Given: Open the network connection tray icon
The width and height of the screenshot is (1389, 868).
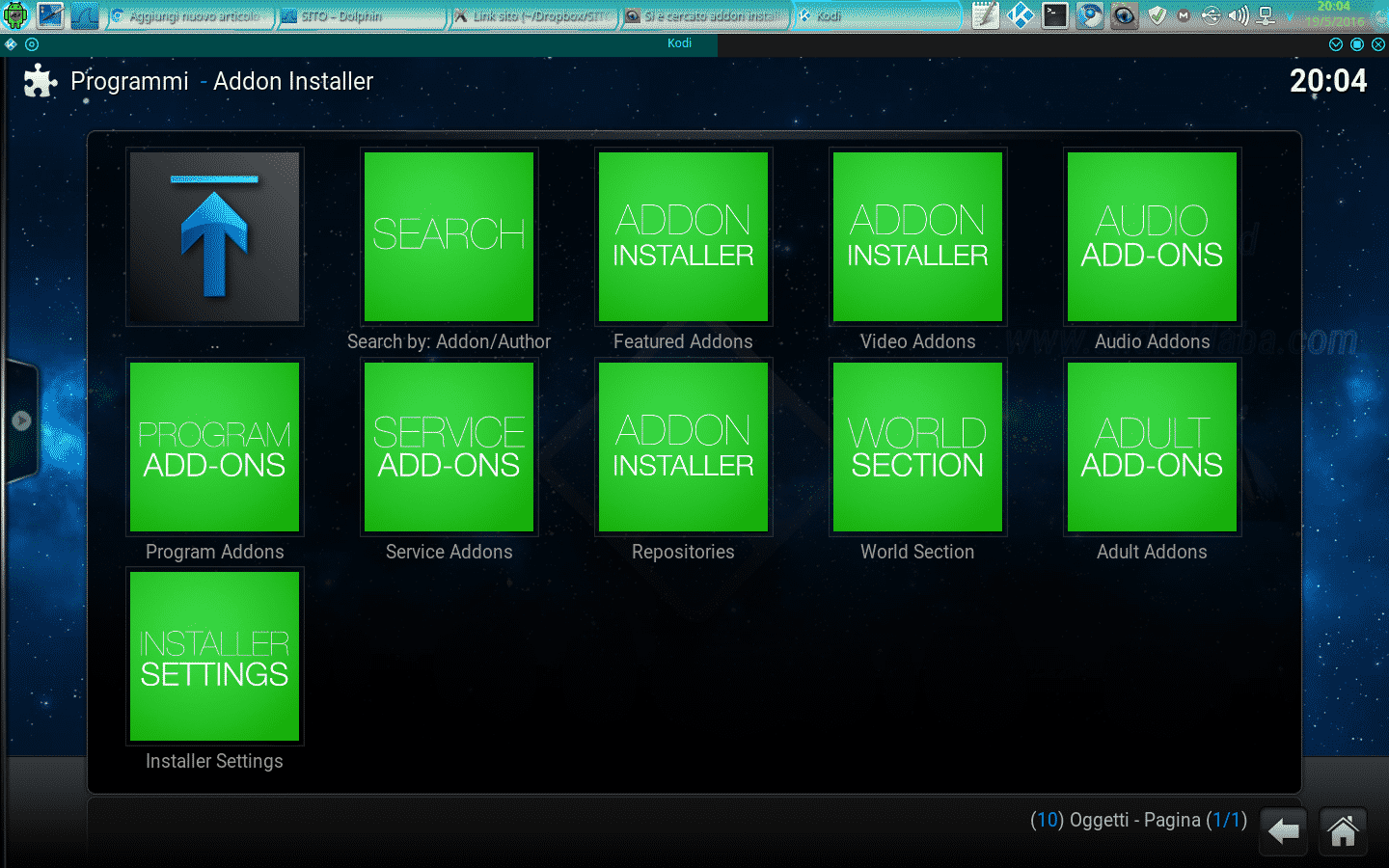Looking at the screenshot, I should (x=1266, y=15).
